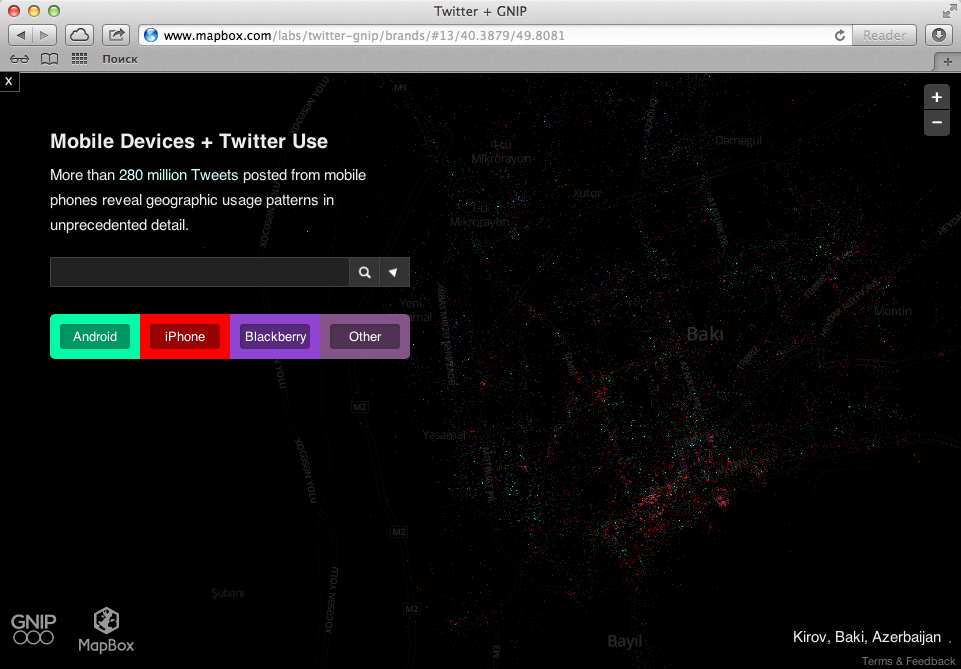Enter full screen via the arrows icon

tap(949, 11)
